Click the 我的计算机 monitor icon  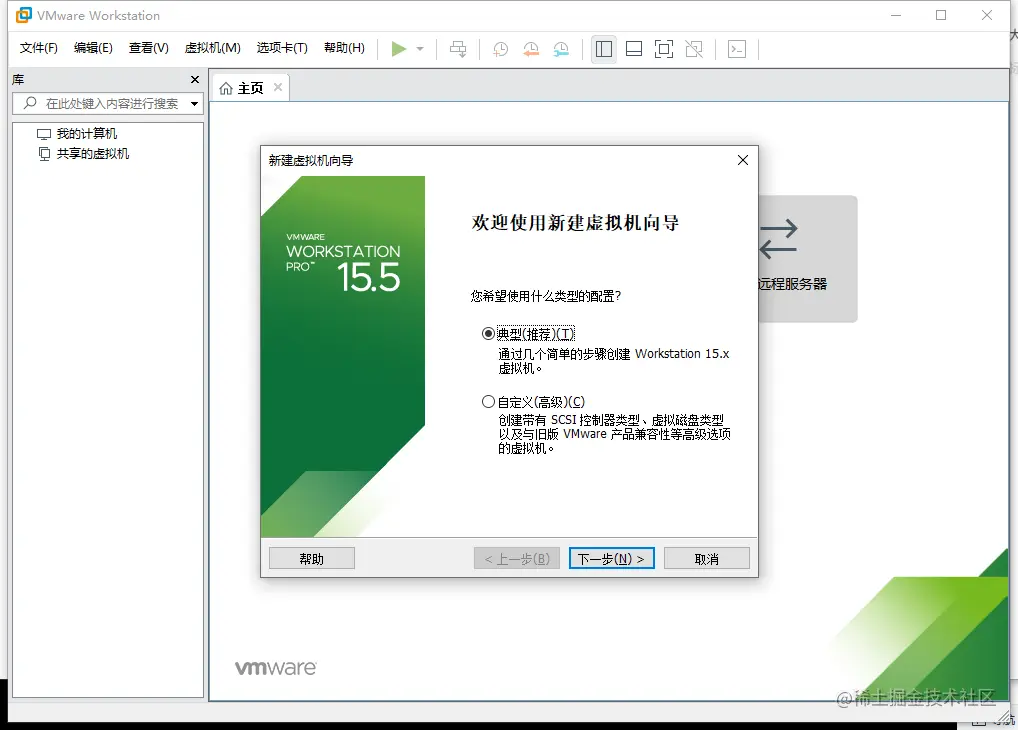click(43, 134)
